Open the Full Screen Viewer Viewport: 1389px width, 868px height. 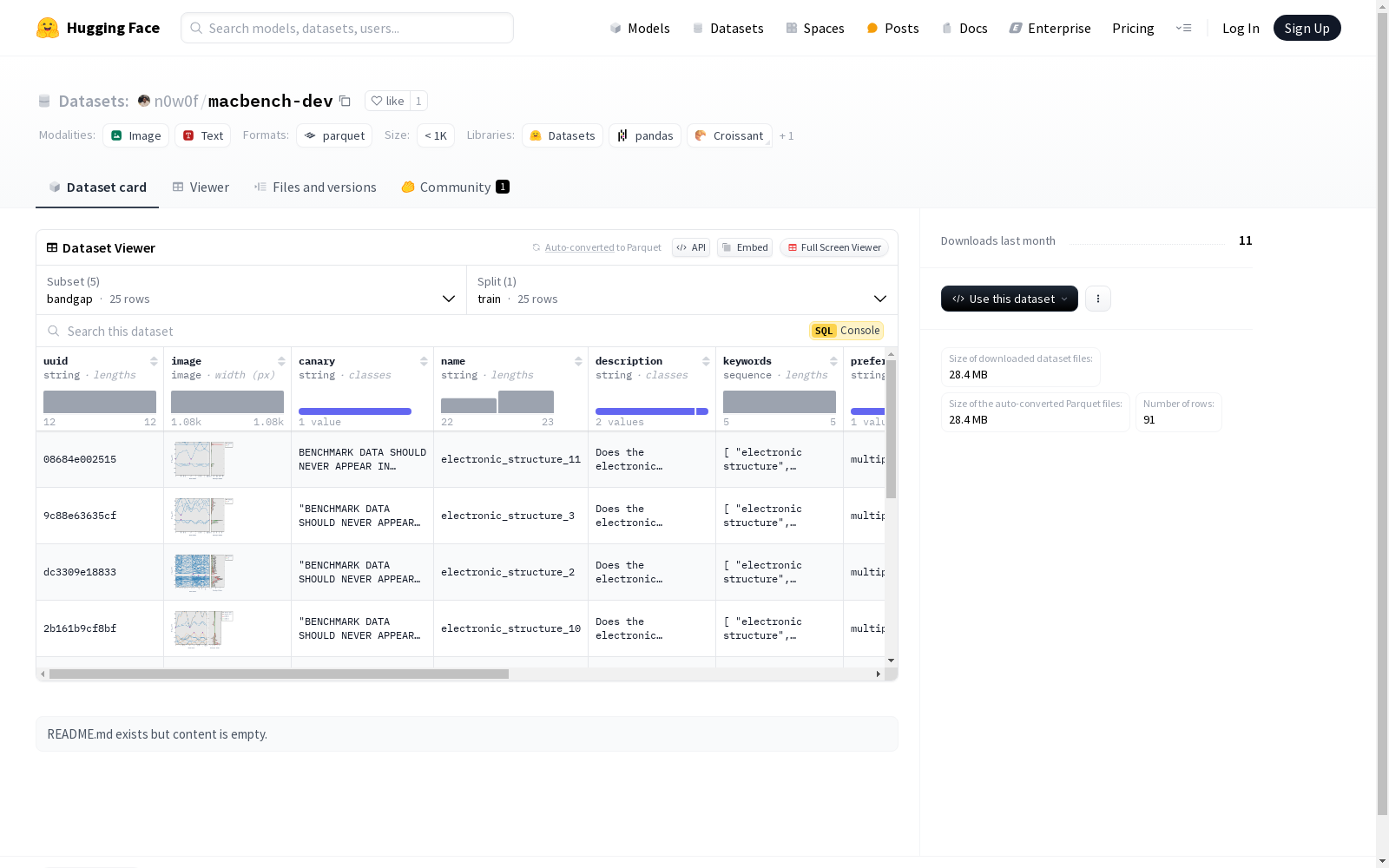[834, 247]
